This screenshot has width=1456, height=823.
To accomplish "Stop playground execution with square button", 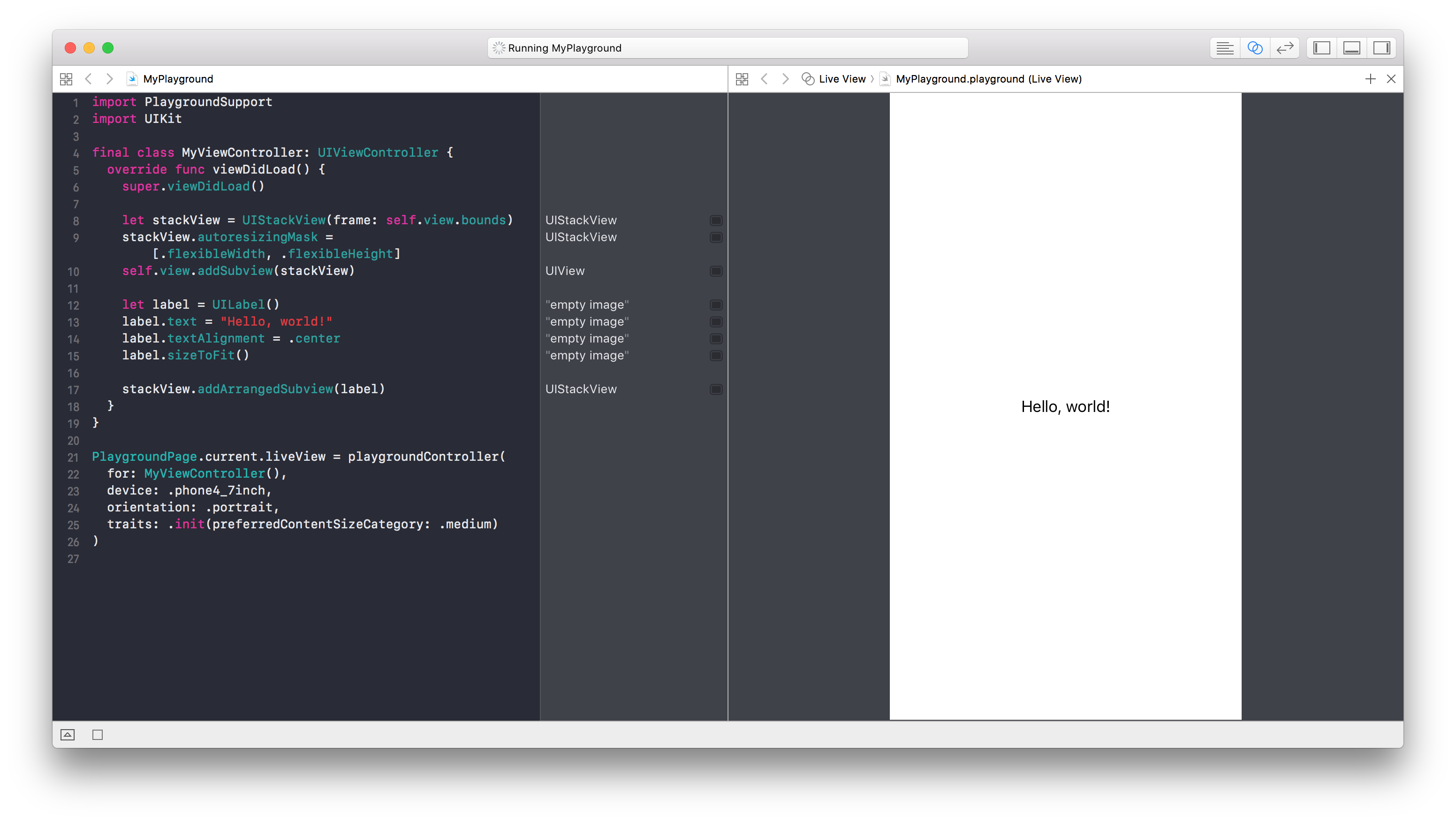I will click(x=97, y=735).
